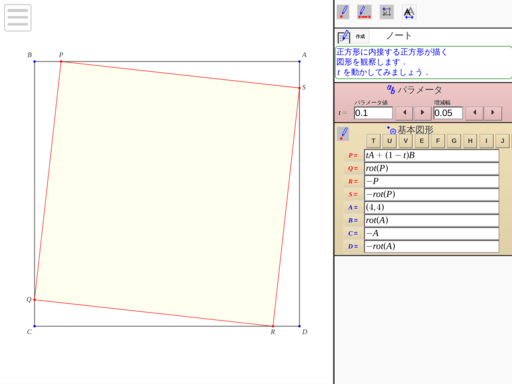Select the H letter button
Image resolution: width=512 pixels, height=384 pixels.
(470, 141)
